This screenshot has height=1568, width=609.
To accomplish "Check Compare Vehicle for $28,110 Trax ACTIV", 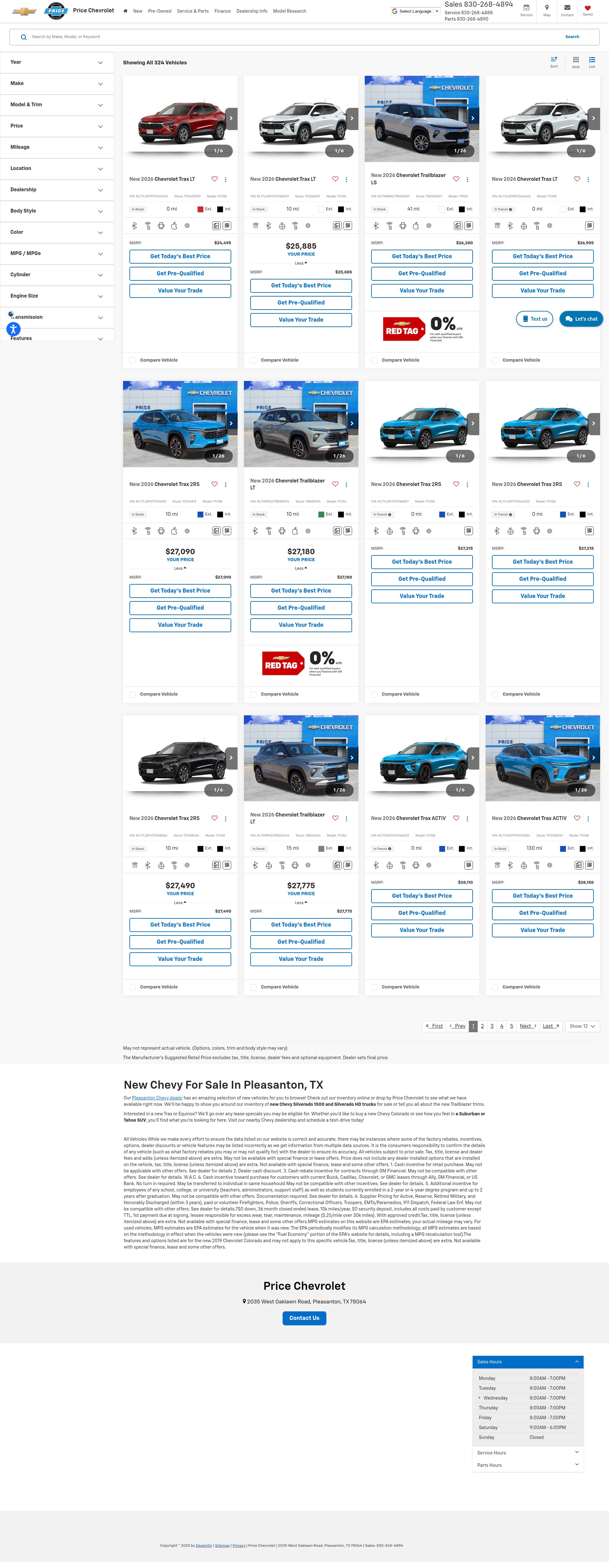I will pyautogui.click(x=374, y=987).
